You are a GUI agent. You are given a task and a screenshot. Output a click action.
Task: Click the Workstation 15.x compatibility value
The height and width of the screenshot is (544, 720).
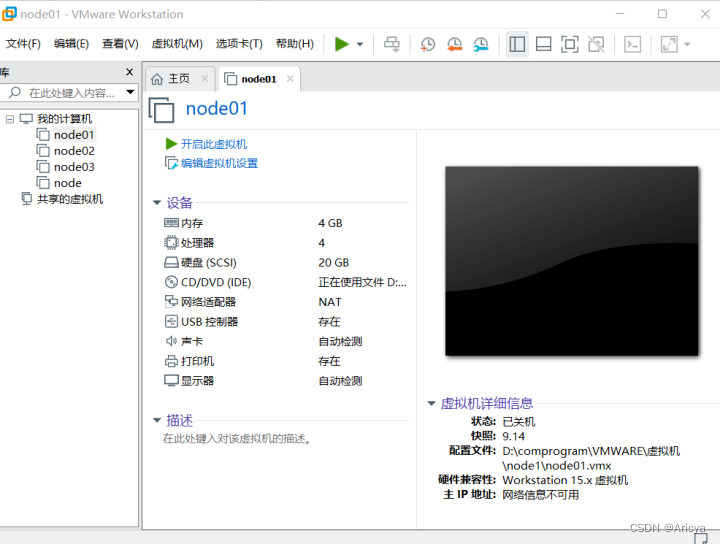click(x=565, y=480)
